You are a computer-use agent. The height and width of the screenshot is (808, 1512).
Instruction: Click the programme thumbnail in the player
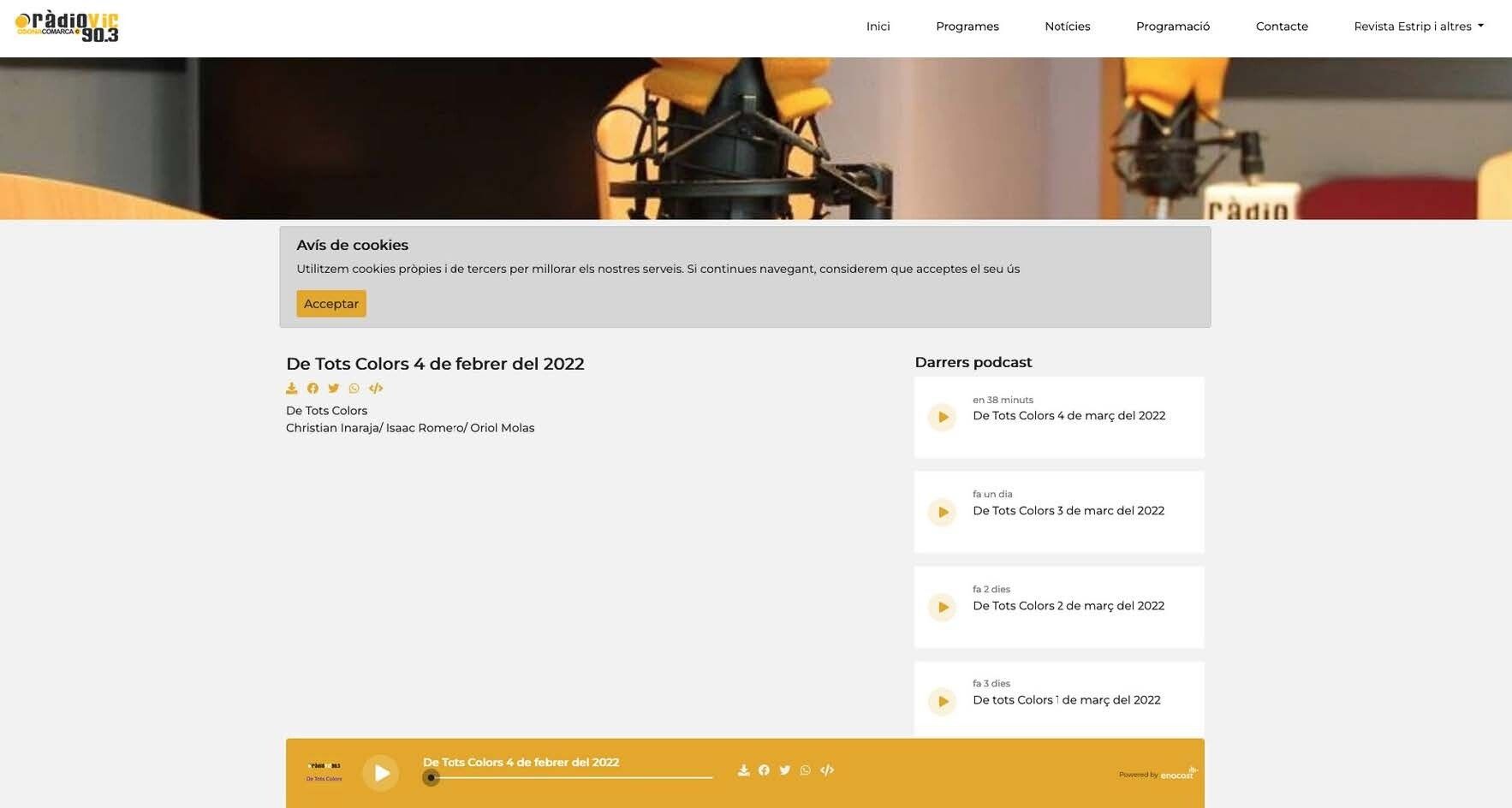coord(324,772)
